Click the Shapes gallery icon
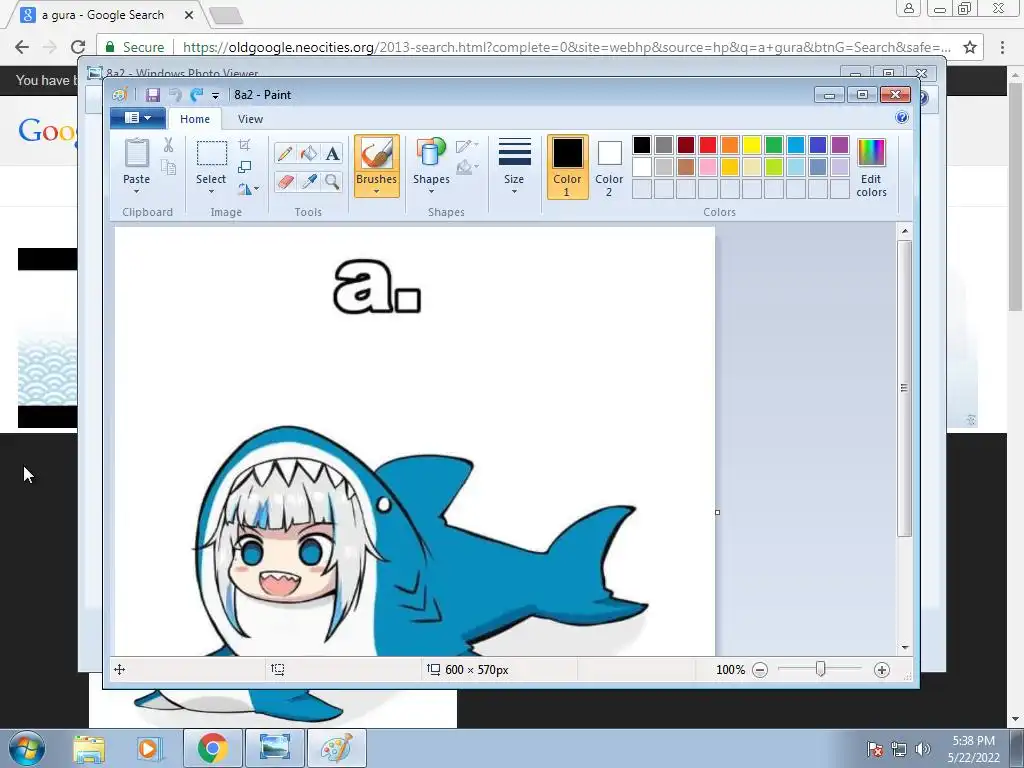This screenshot has width=1024, height=768. [431, 153]
